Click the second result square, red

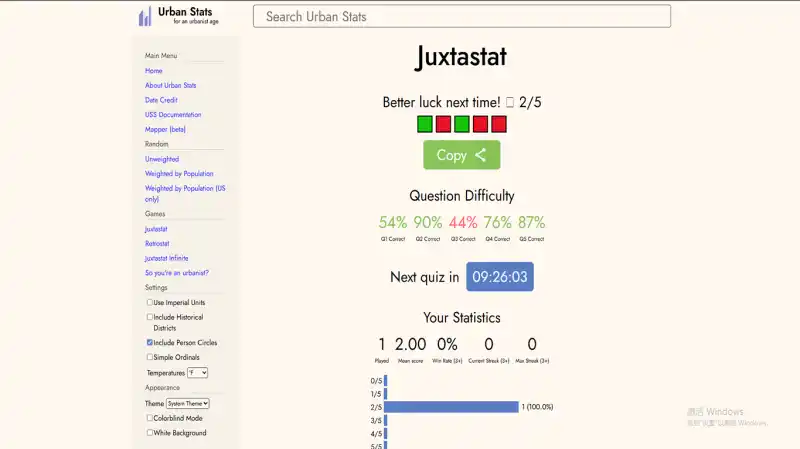point(443,124)
